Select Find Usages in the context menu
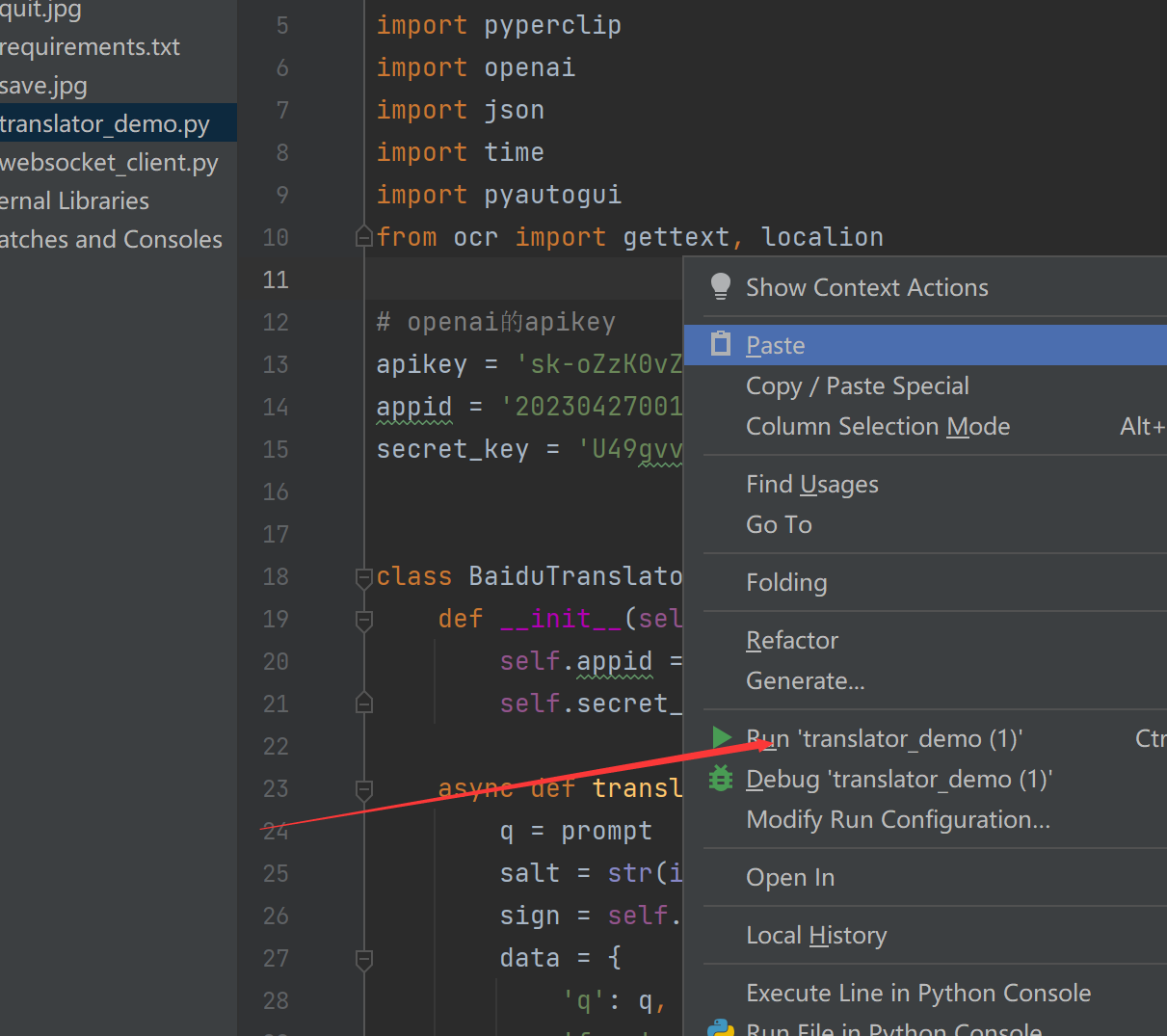1167x1036 pixels. click(811, 485)
